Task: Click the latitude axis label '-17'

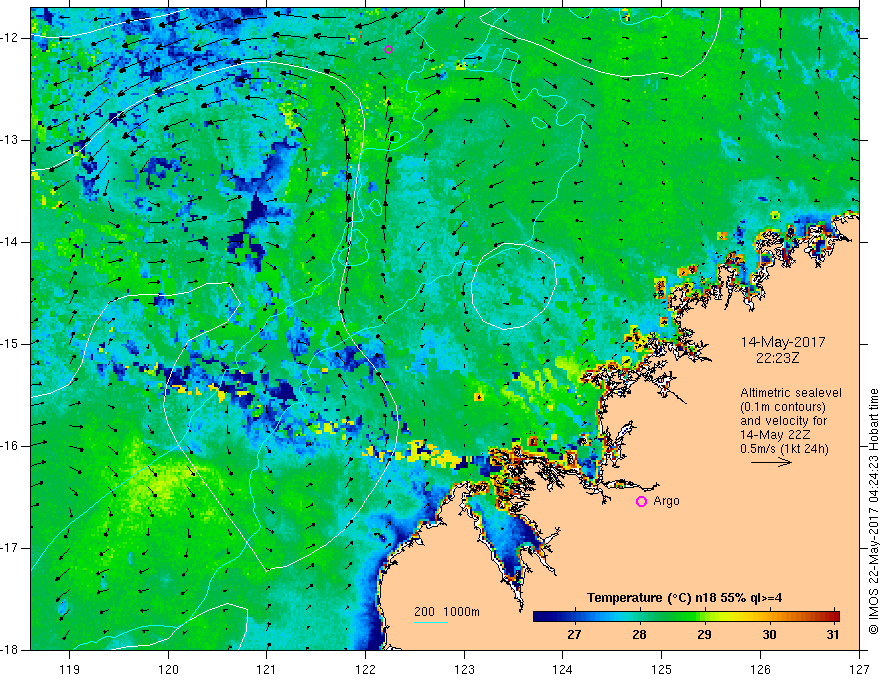Action: [9, 548]
